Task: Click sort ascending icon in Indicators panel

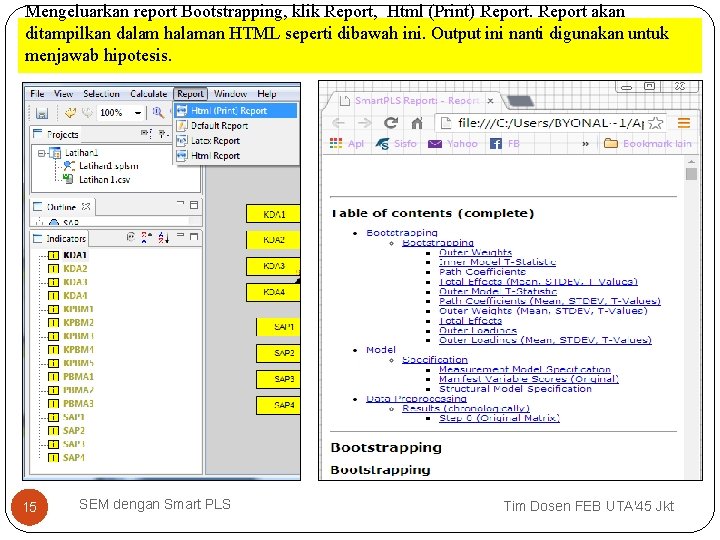Action: pos(146,237)
